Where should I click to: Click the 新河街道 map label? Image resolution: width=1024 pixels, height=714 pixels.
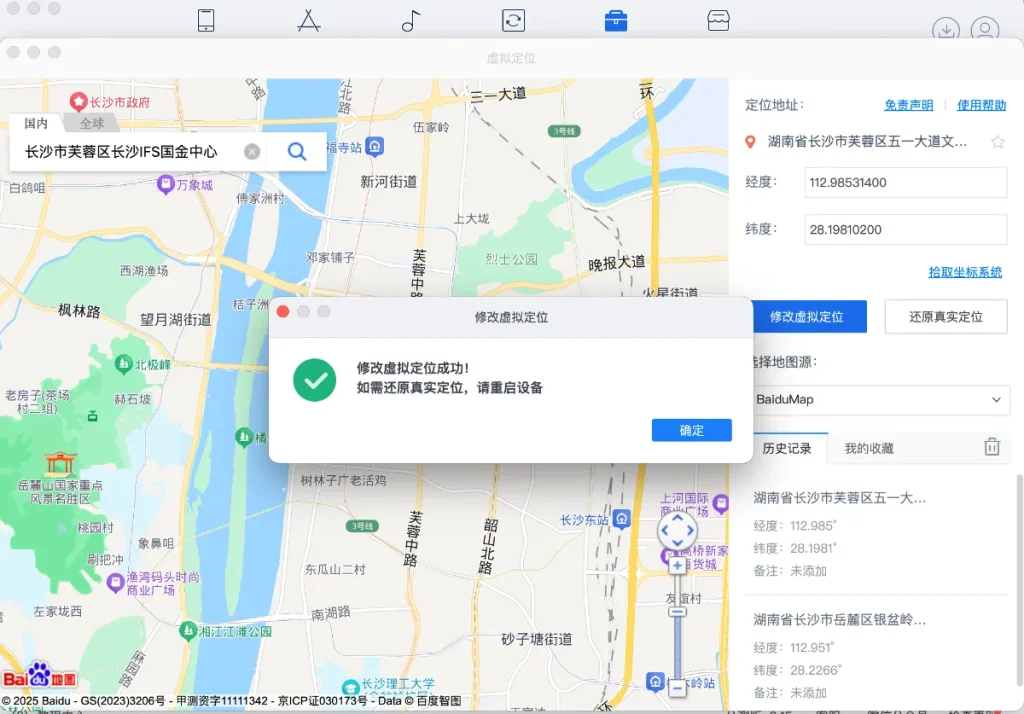point(389,182)
